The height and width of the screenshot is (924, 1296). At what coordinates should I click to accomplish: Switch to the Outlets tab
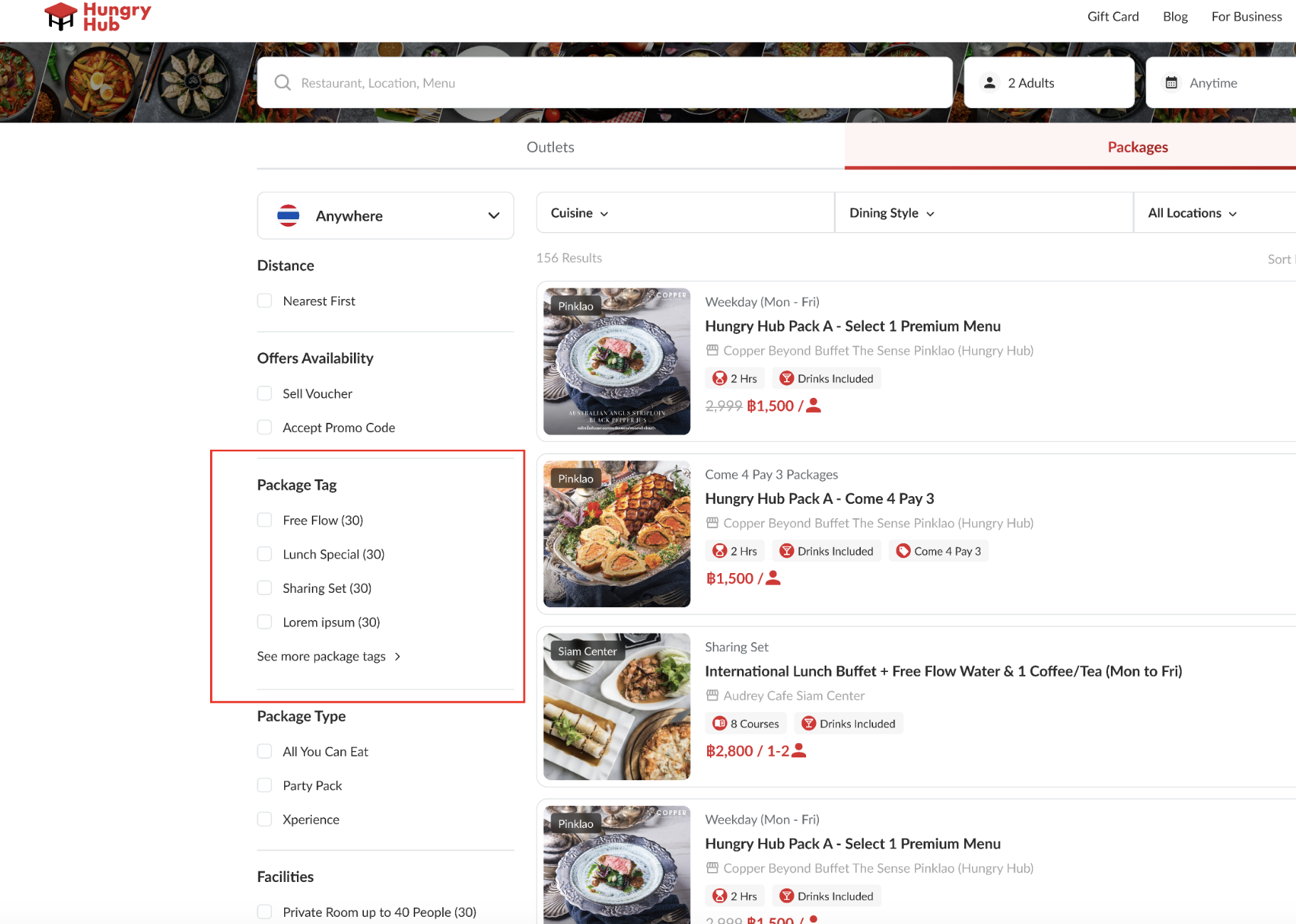point(550,147)
